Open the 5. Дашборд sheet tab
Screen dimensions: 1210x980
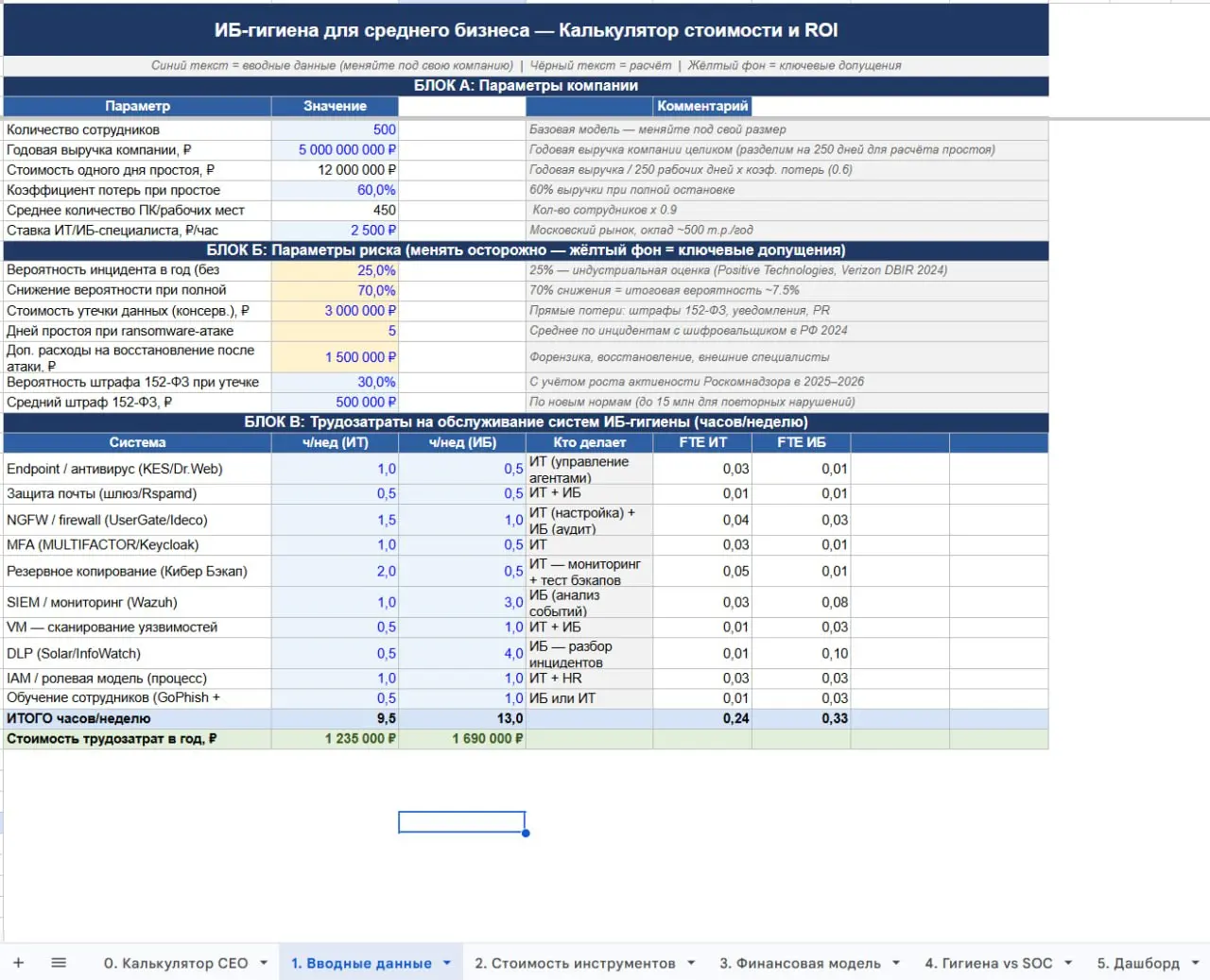(1138, 963)
